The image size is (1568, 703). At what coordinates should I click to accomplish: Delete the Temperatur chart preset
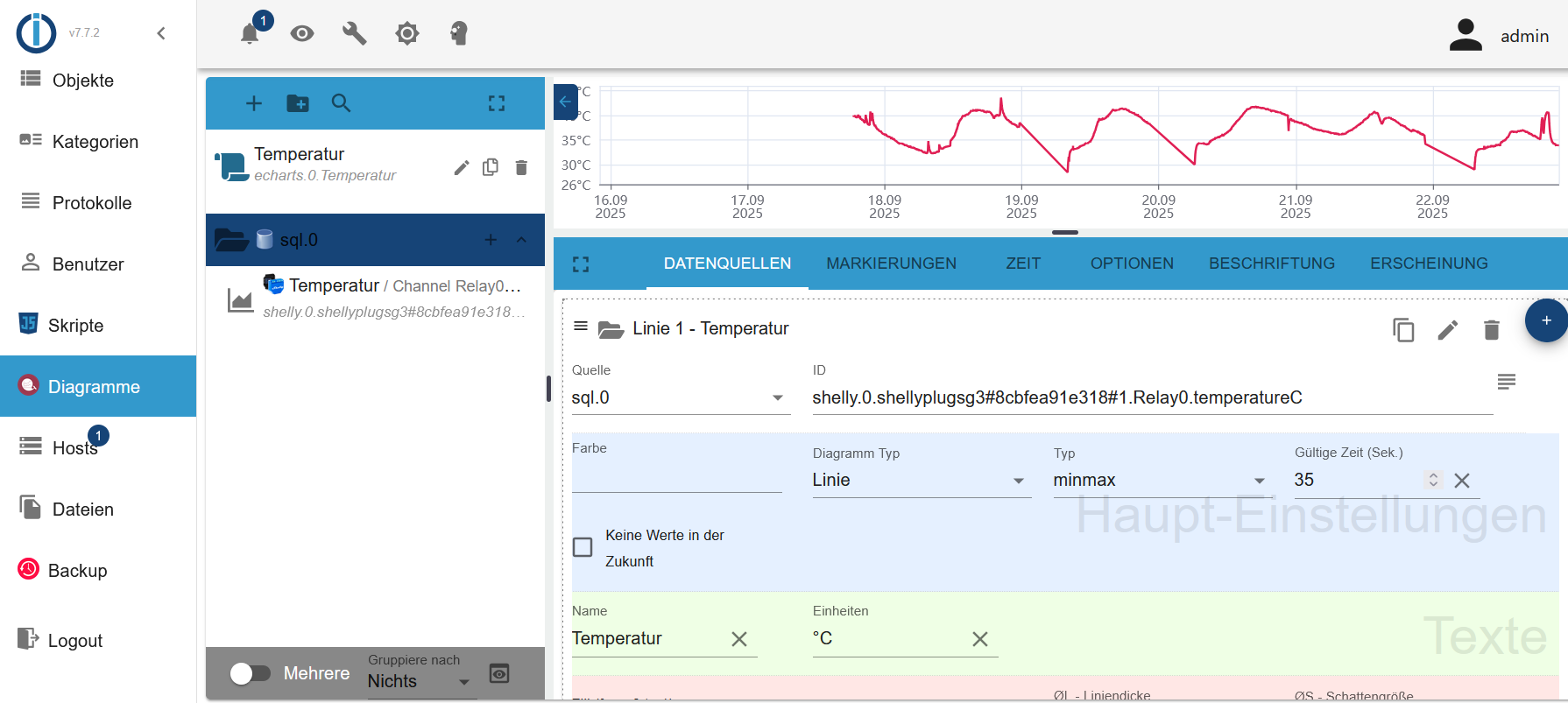coord(521,167)
